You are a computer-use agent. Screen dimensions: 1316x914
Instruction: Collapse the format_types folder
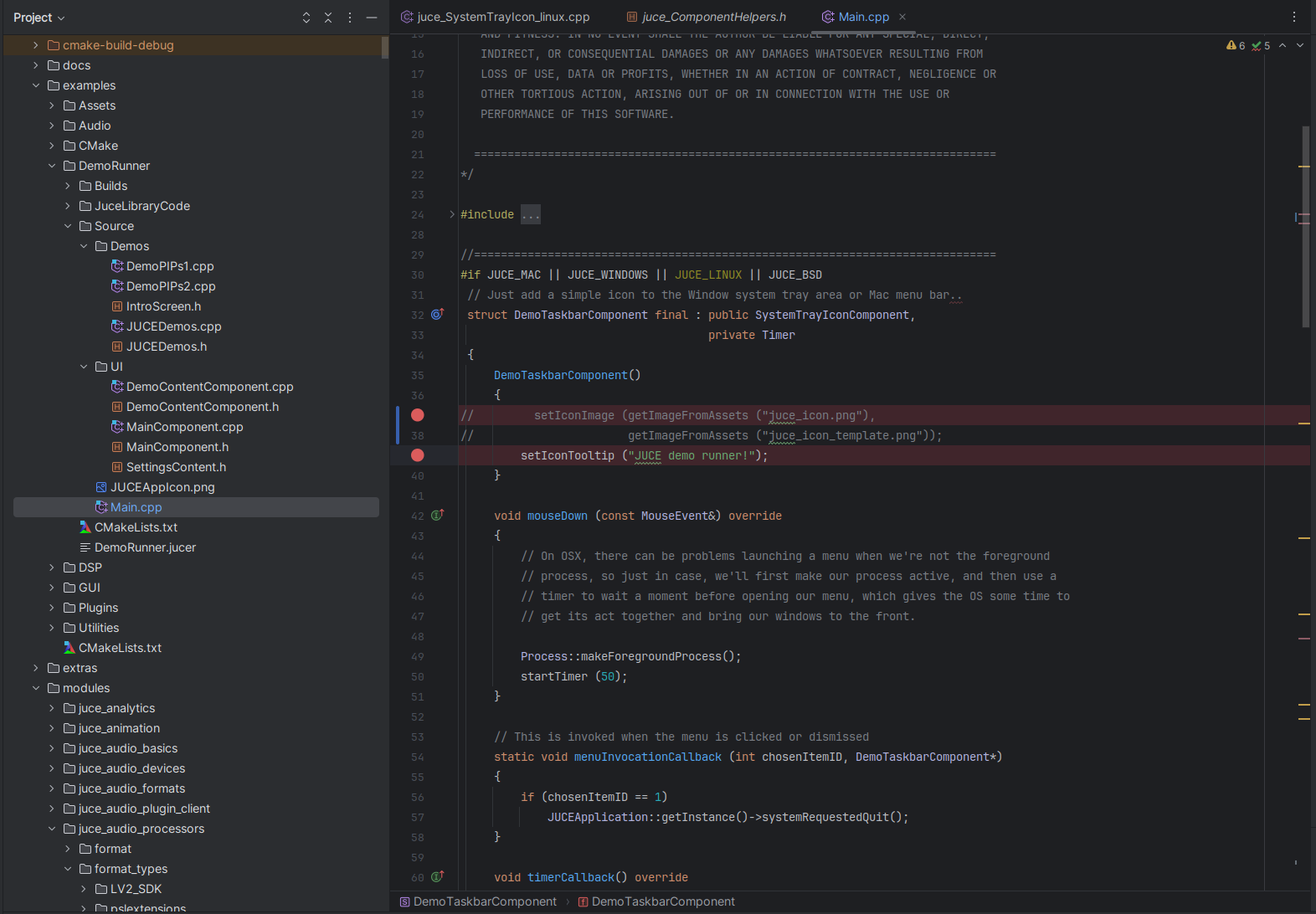68,869
